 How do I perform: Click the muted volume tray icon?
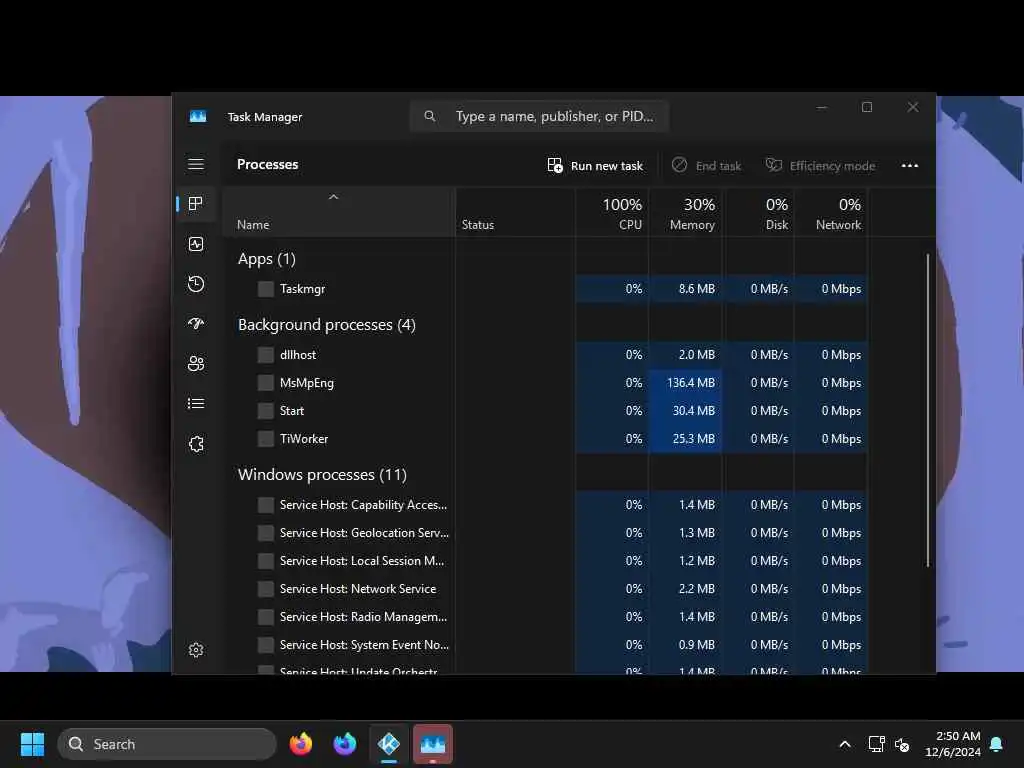coord(902,744)
